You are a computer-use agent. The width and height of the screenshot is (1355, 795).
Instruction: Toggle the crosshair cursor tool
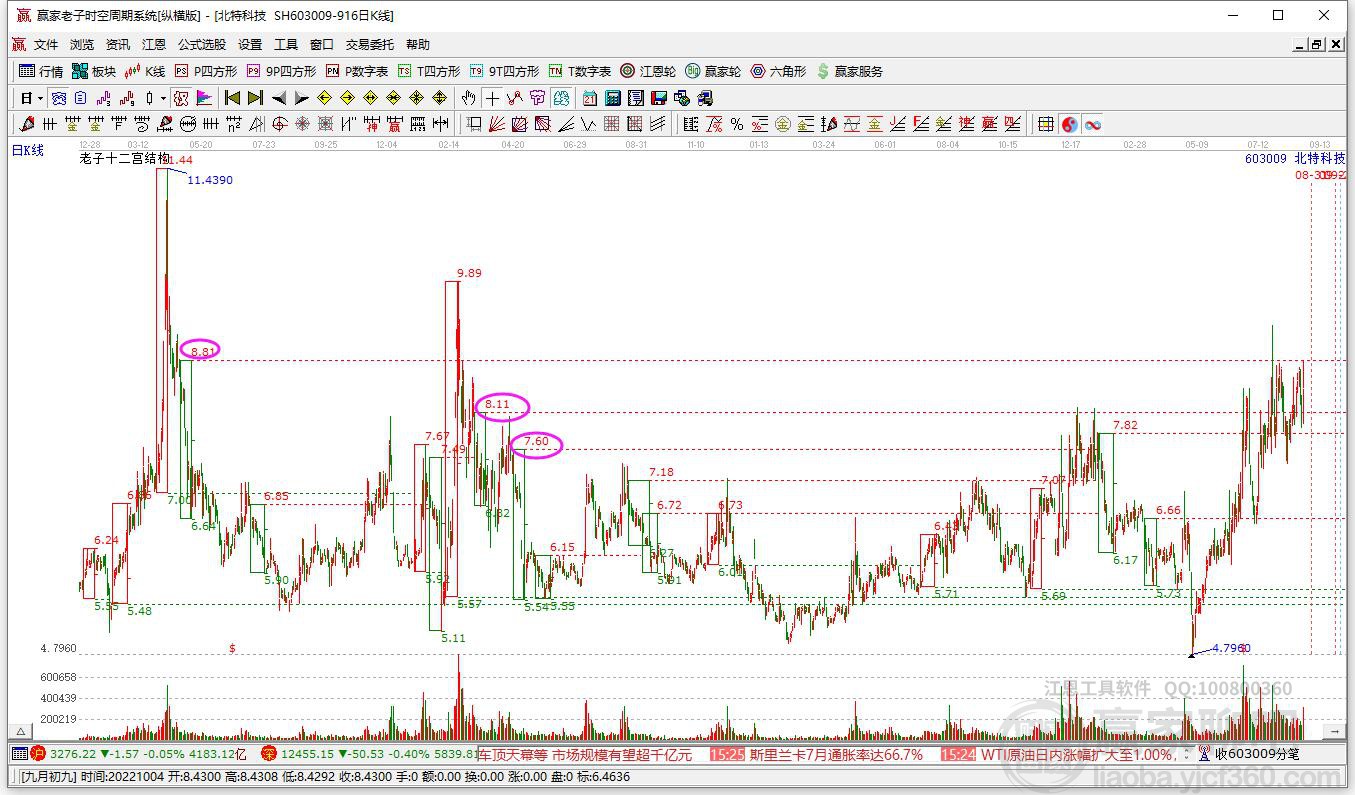pyautogui.click(x=492, y=98)
